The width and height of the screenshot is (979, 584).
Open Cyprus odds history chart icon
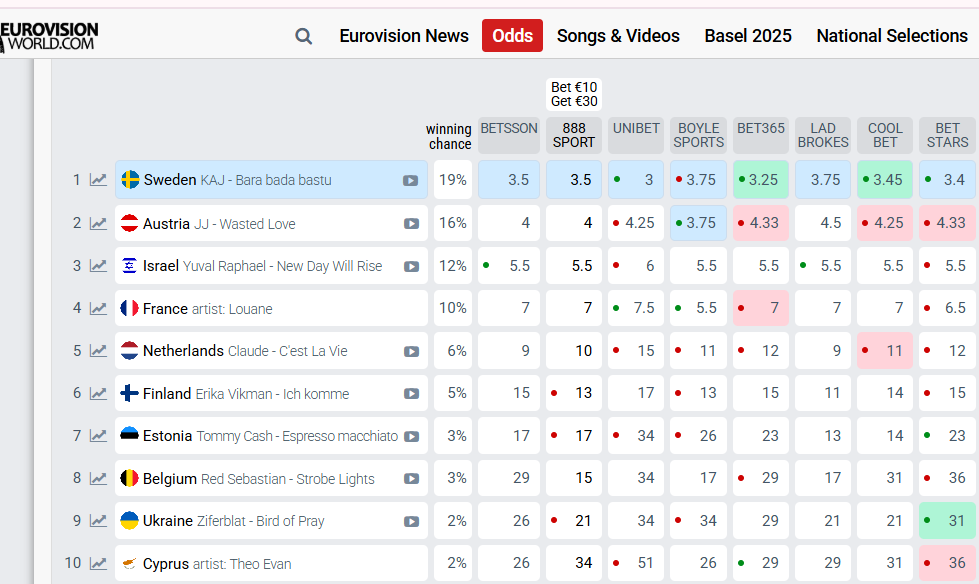tap(98, 564)
